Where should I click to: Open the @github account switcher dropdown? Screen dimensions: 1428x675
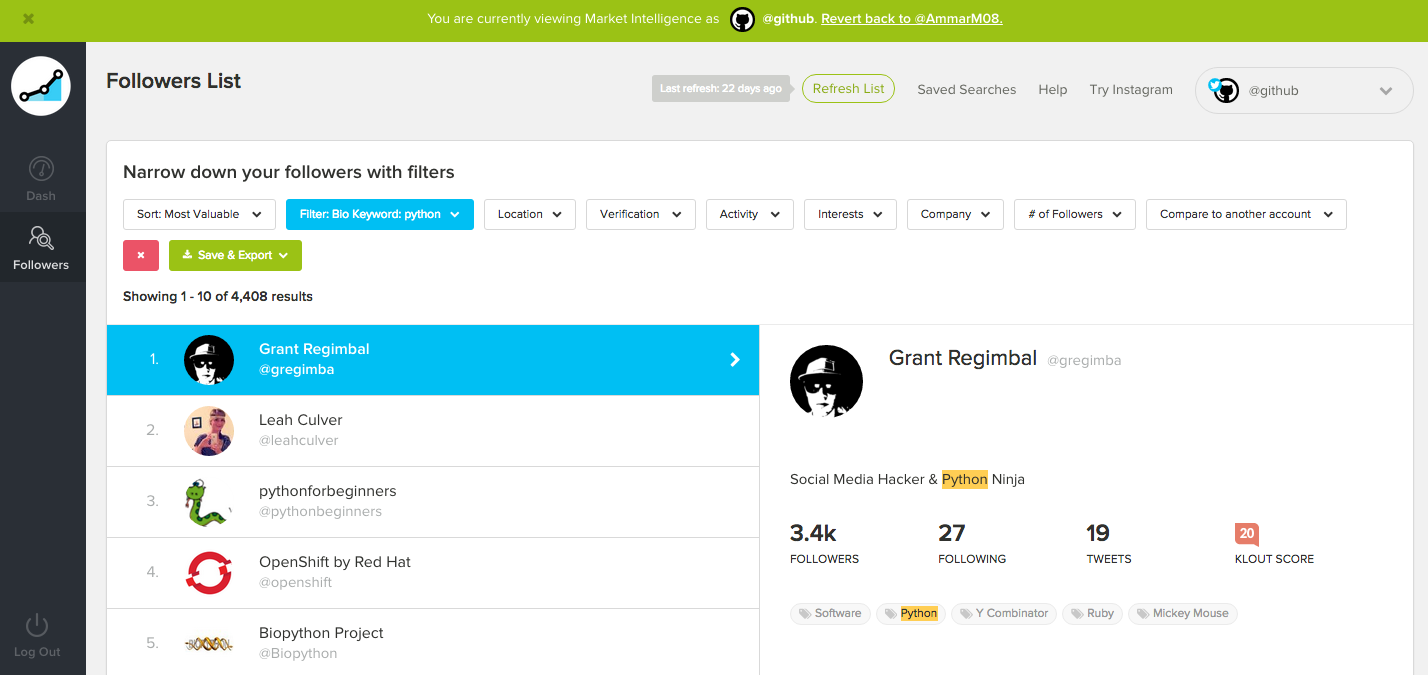pos(1304,90)
